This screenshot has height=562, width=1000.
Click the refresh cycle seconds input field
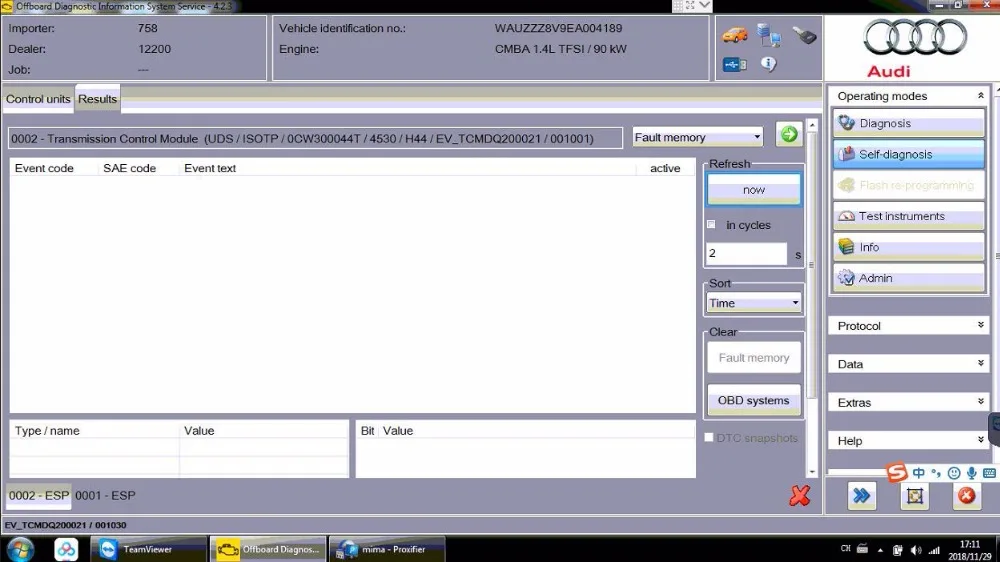pos(746,253)
